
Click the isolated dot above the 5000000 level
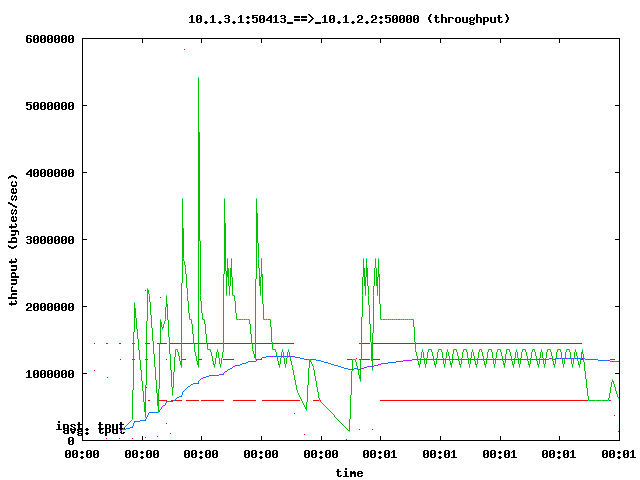click(184, 49)
